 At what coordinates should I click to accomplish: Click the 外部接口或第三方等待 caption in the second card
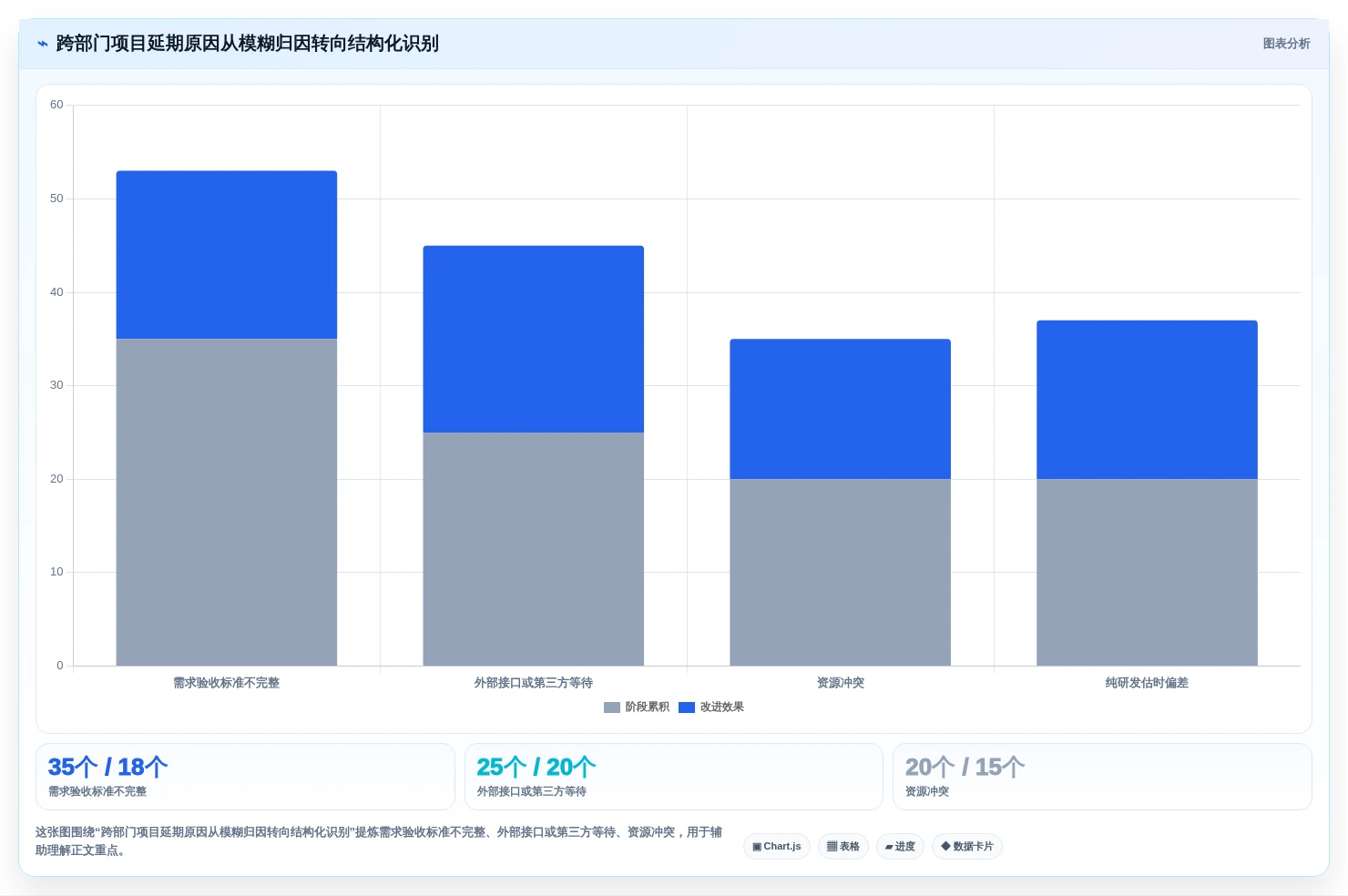(x=532, y=792)
